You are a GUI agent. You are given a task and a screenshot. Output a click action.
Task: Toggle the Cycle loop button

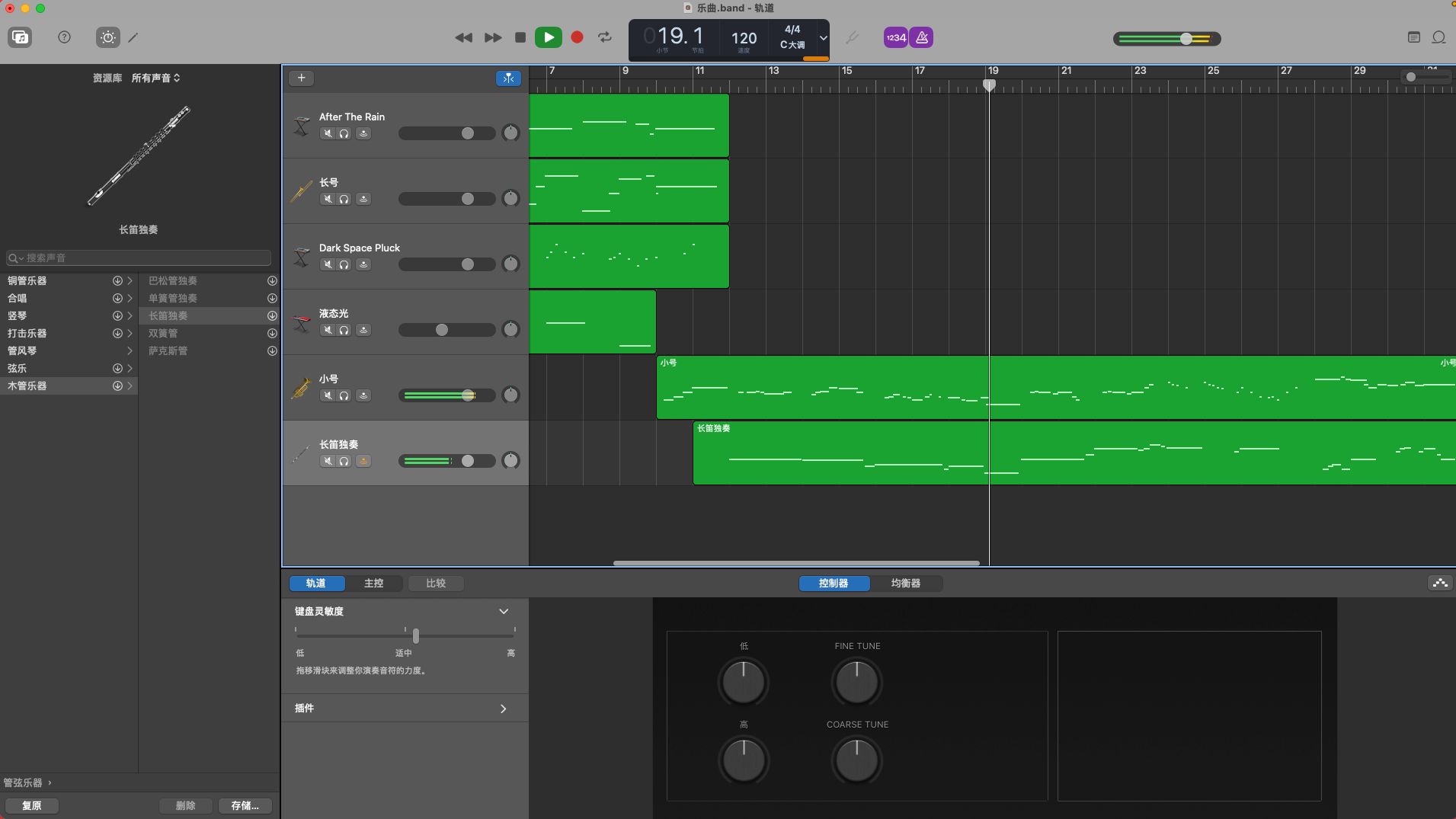click(x=605, y=37)
